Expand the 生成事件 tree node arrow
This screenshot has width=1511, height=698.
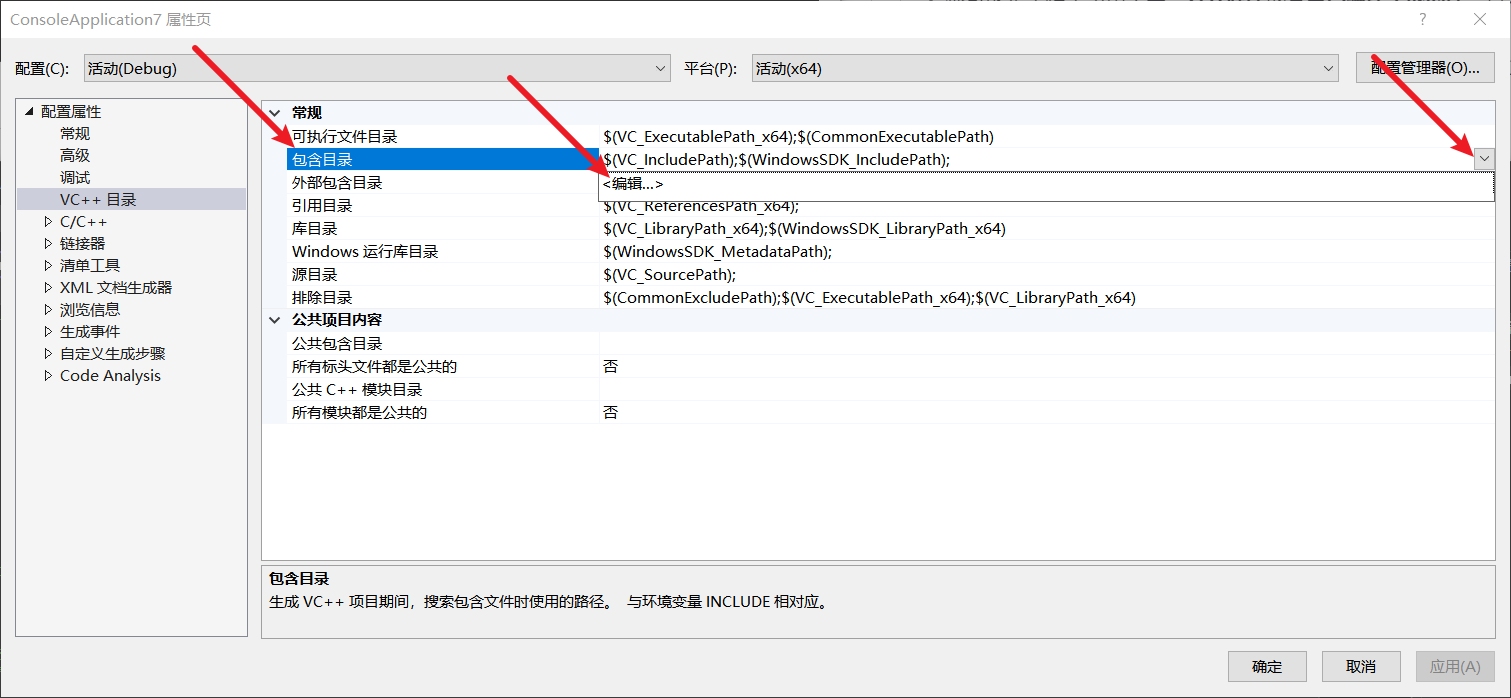[x=48, y=331]
